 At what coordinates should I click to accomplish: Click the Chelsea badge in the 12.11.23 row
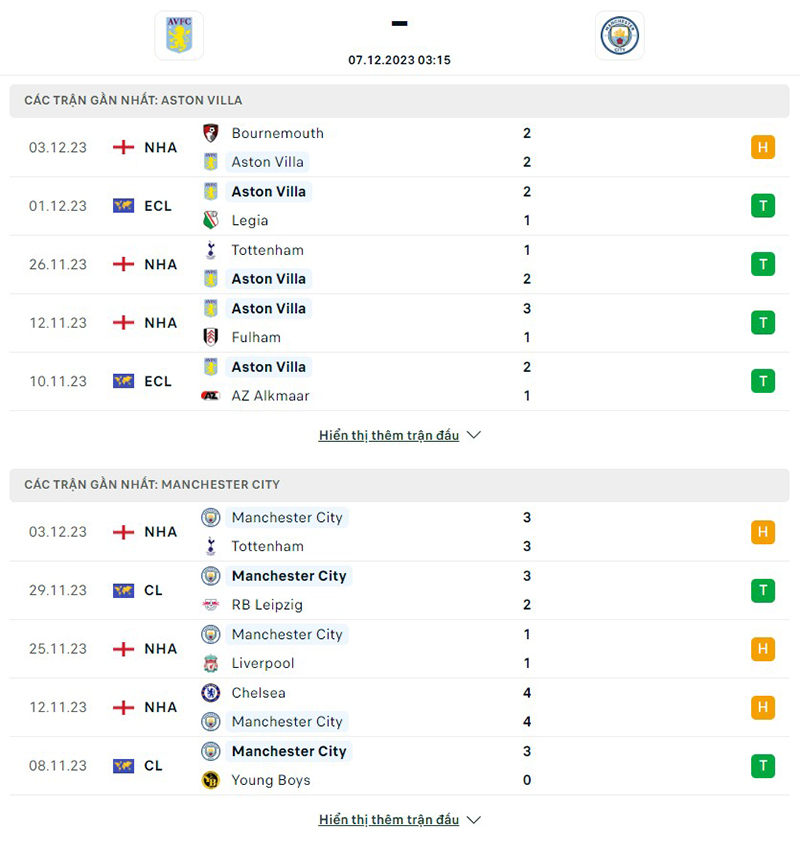pyautogui.click(x=213, y=692)
